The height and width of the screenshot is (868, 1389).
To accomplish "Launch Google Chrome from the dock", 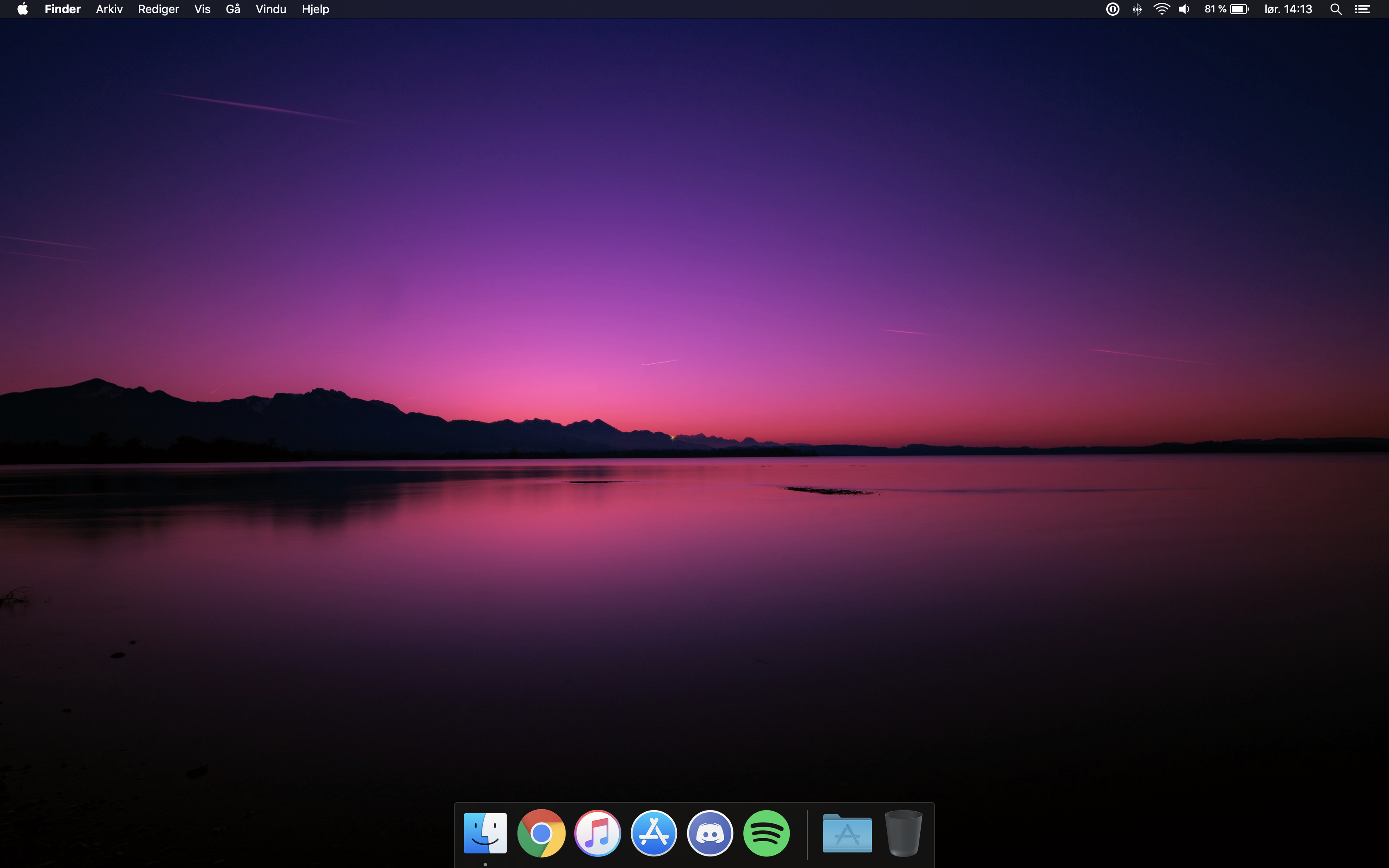I will click(x=541, y=833).
